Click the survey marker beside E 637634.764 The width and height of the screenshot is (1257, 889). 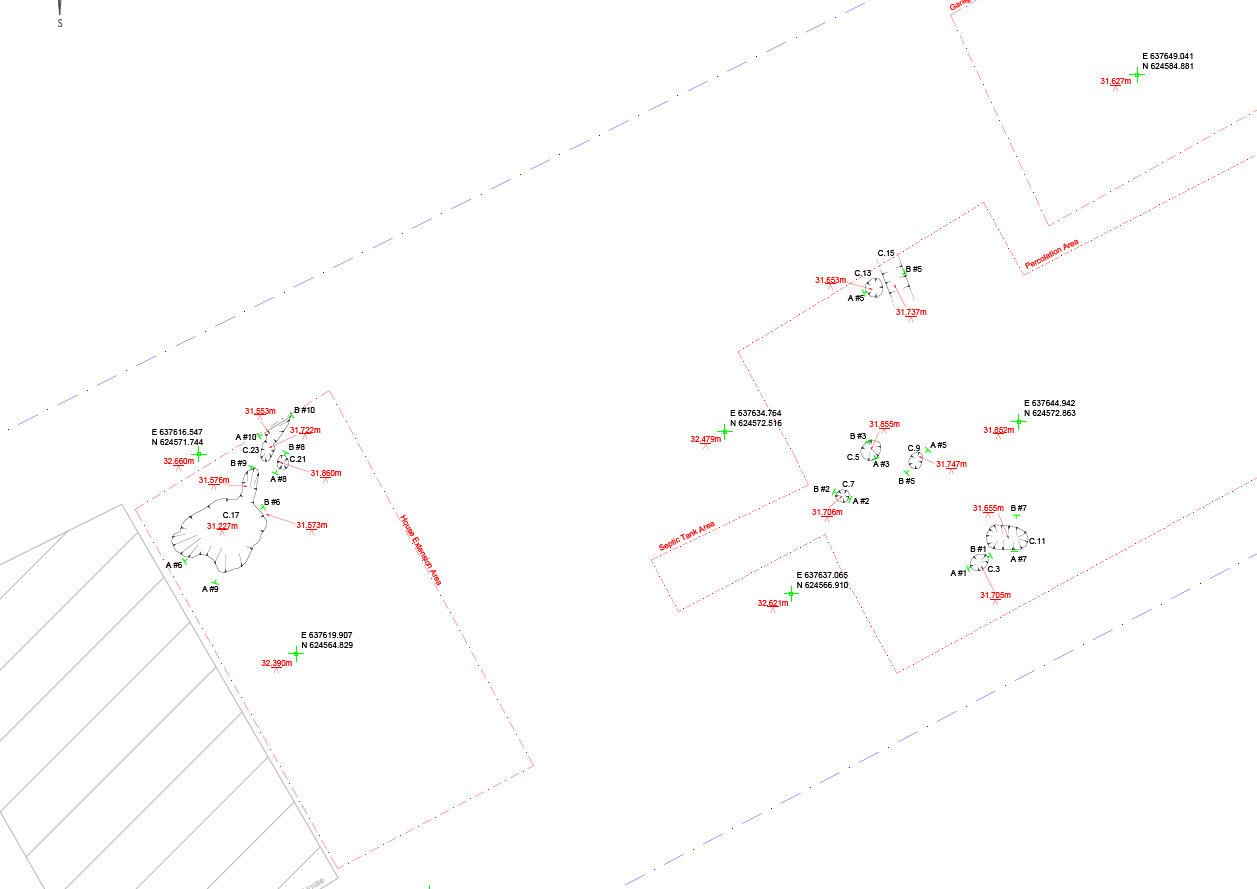click(725, 430)
